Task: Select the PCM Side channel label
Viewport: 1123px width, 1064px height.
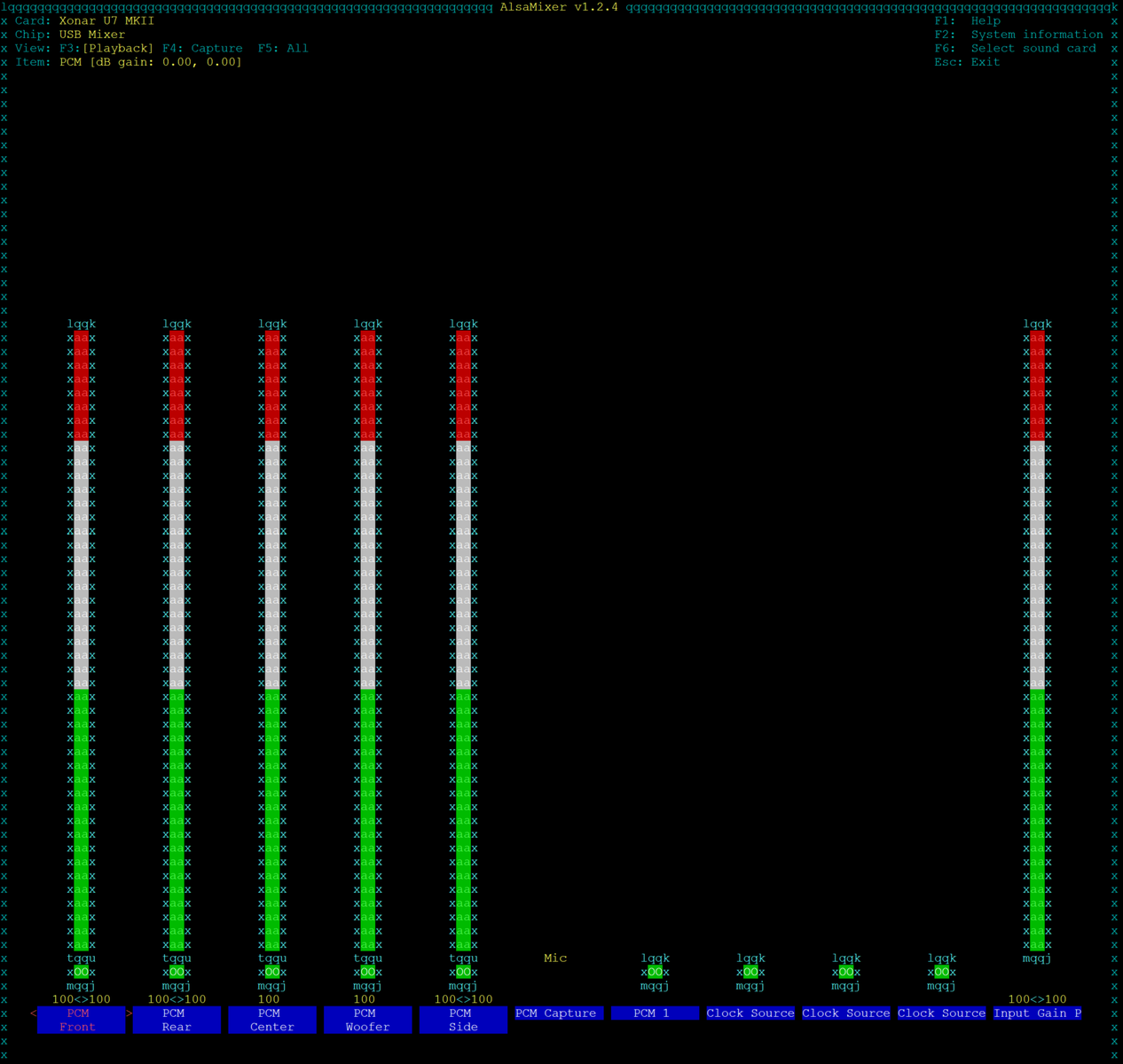Action: (x=463, y=1020)
